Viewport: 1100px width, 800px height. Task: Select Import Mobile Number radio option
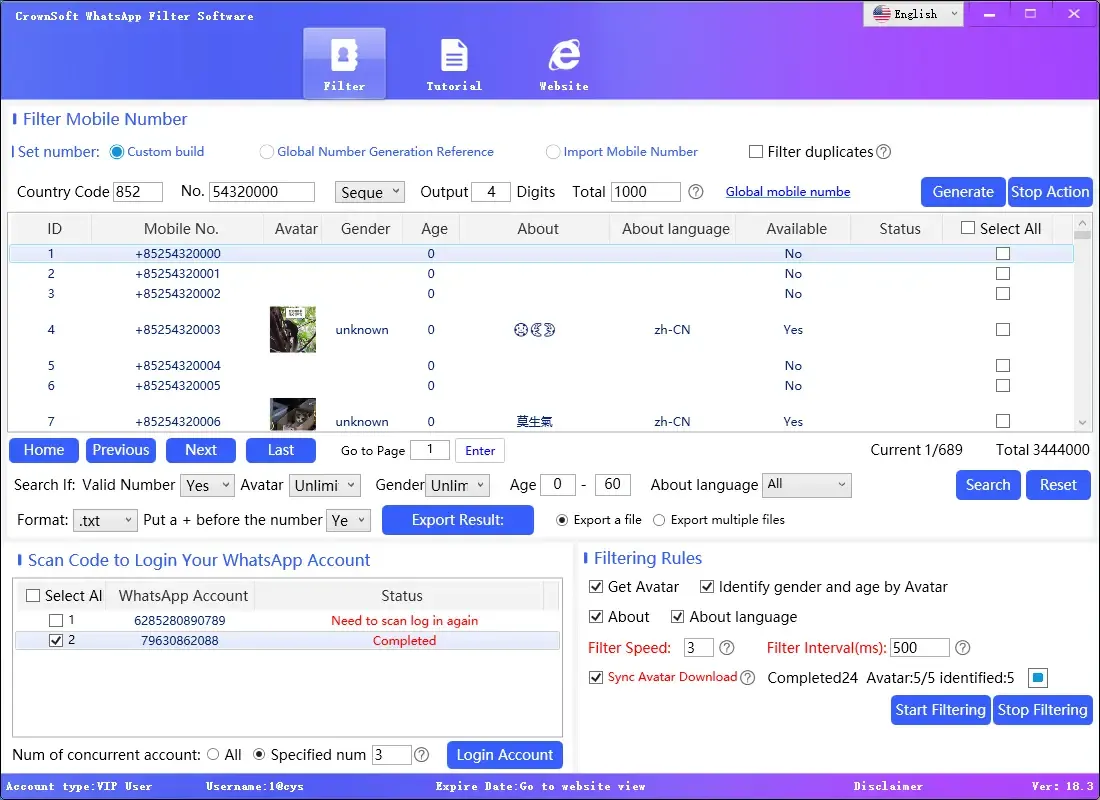pyautogui.click(x=553, y=152)
